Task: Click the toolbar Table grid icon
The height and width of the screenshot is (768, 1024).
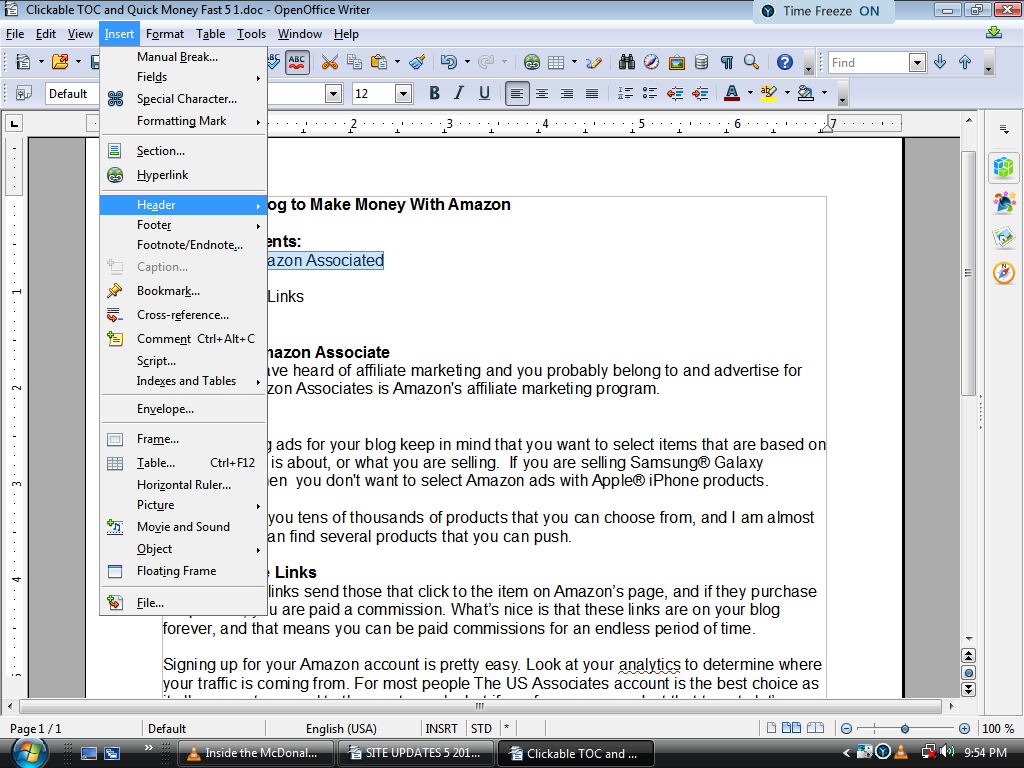Action: pos(556,62)
